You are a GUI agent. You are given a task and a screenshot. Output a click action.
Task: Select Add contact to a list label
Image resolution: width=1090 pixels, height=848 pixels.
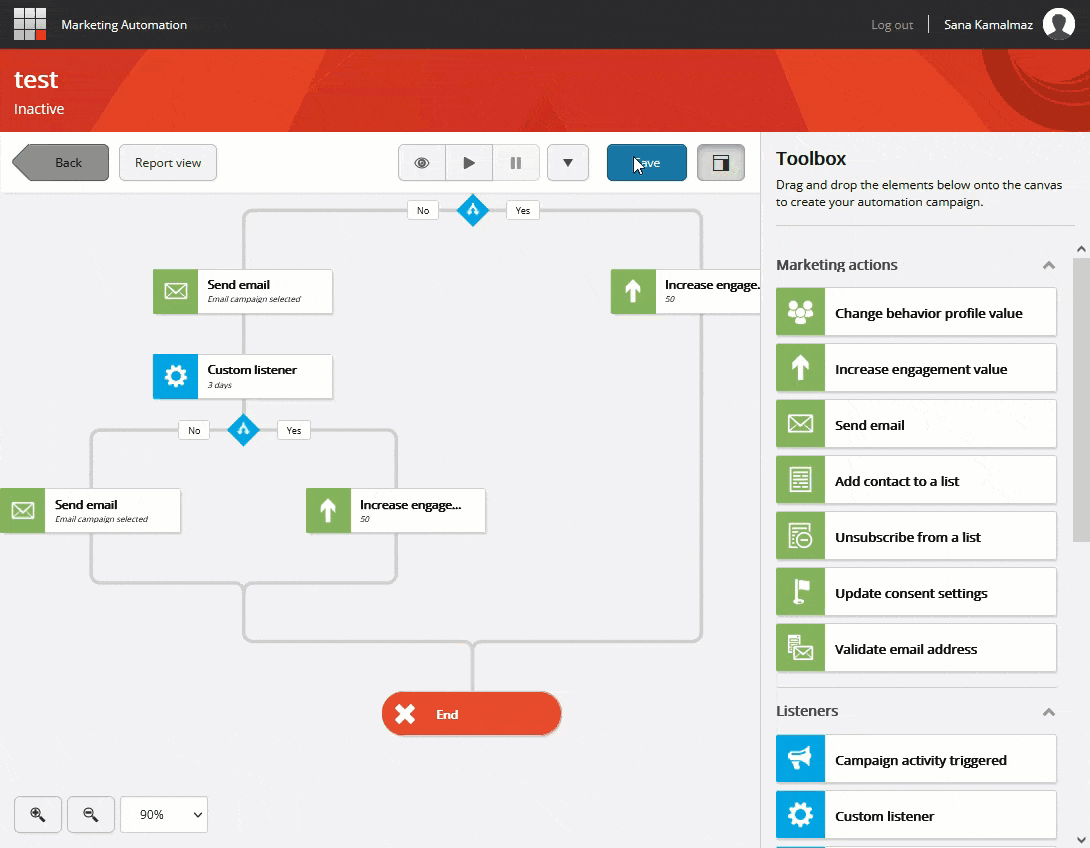tap(897, 481)
